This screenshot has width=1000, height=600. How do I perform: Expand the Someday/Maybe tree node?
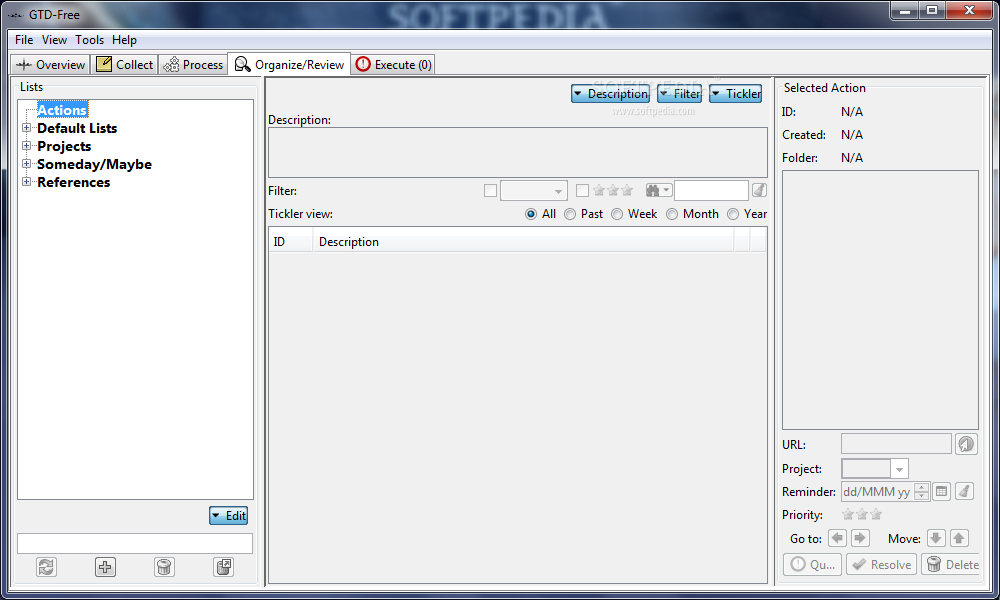point(26,164)
